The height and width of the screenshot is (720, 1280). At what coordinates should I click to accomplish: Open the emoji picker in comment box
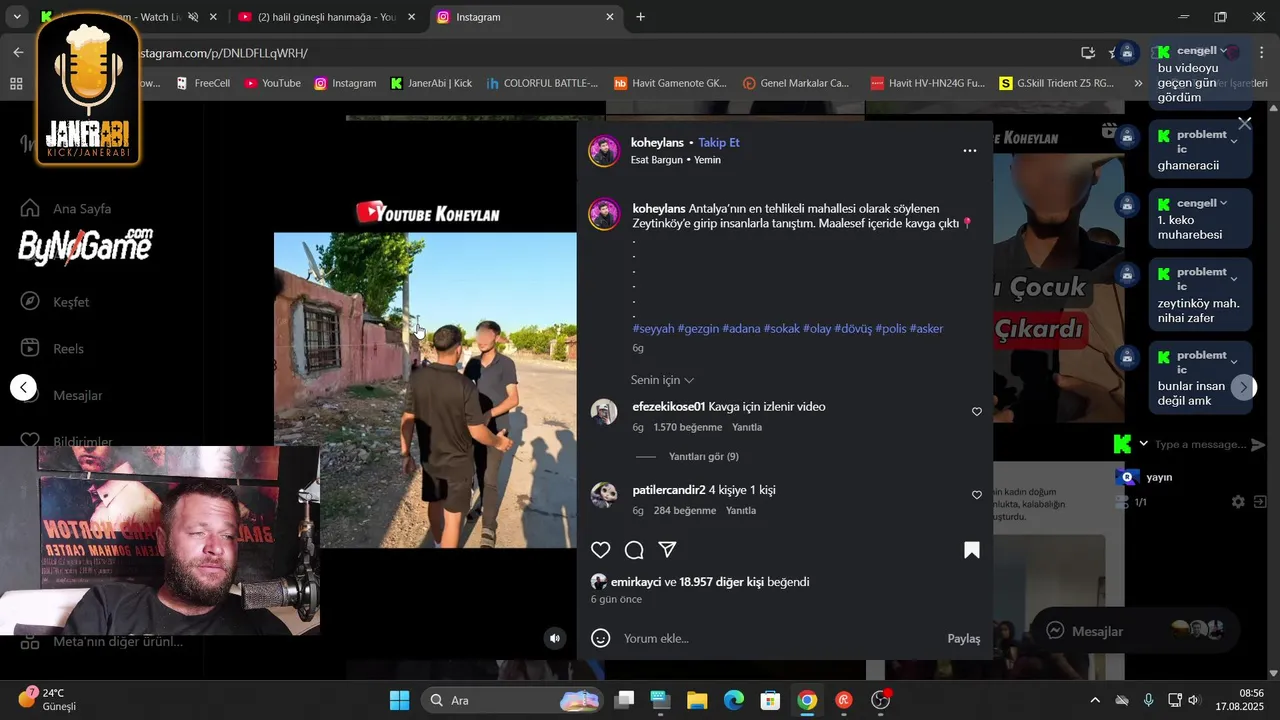601,638
